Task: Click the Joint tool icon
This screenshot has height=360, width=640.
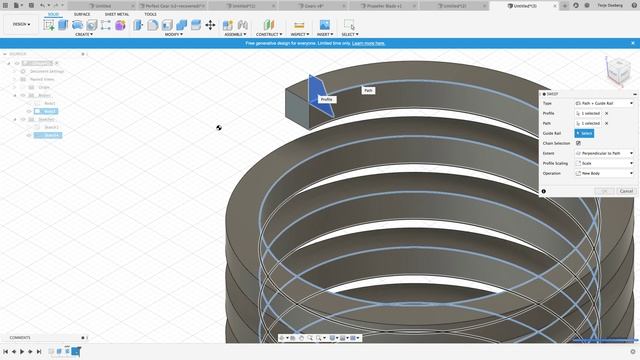Action: point(243,25)
